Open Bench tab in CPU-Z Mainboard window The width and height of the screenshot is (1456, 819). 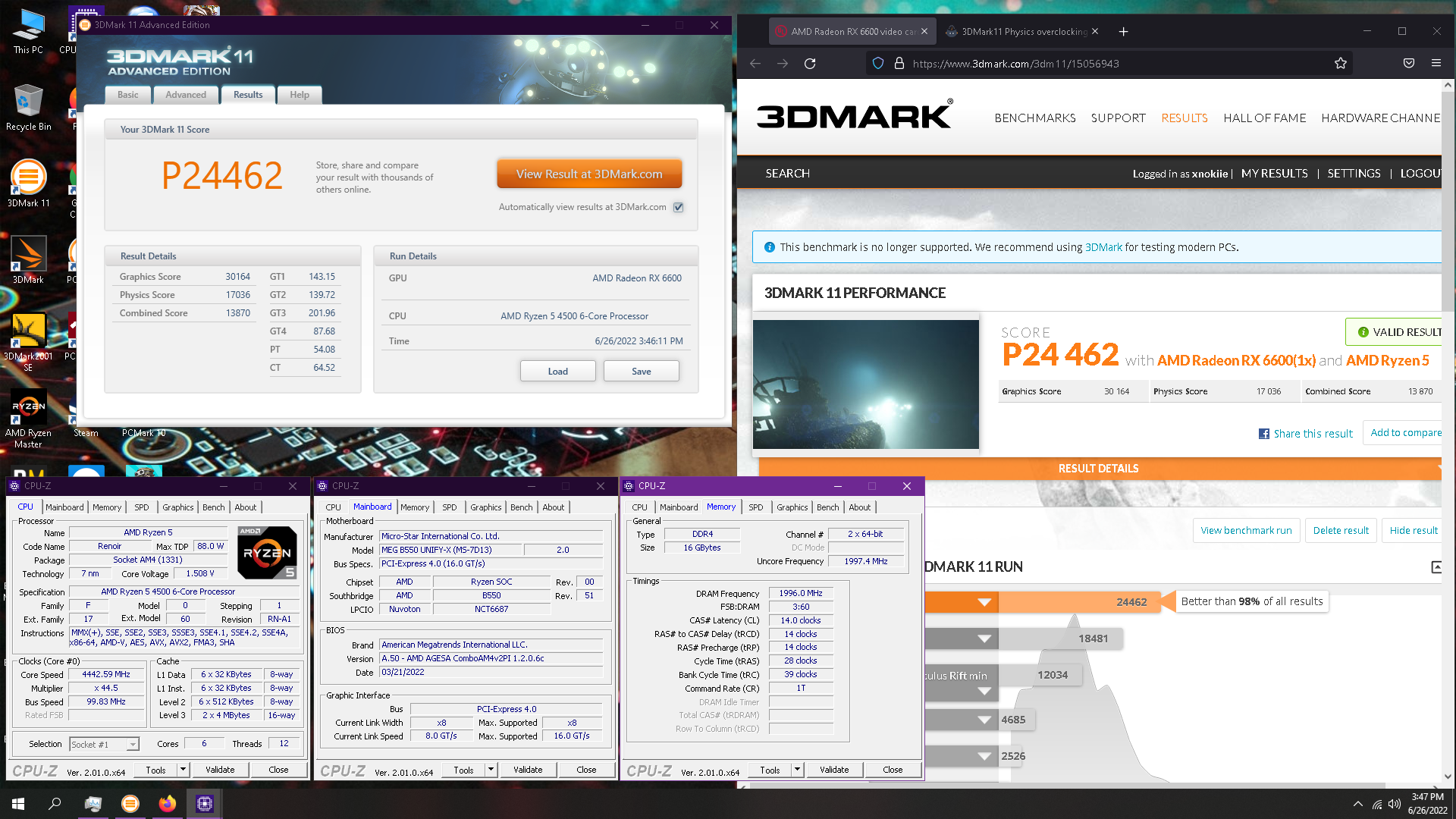pyautogui.click(x=521, y=507)
